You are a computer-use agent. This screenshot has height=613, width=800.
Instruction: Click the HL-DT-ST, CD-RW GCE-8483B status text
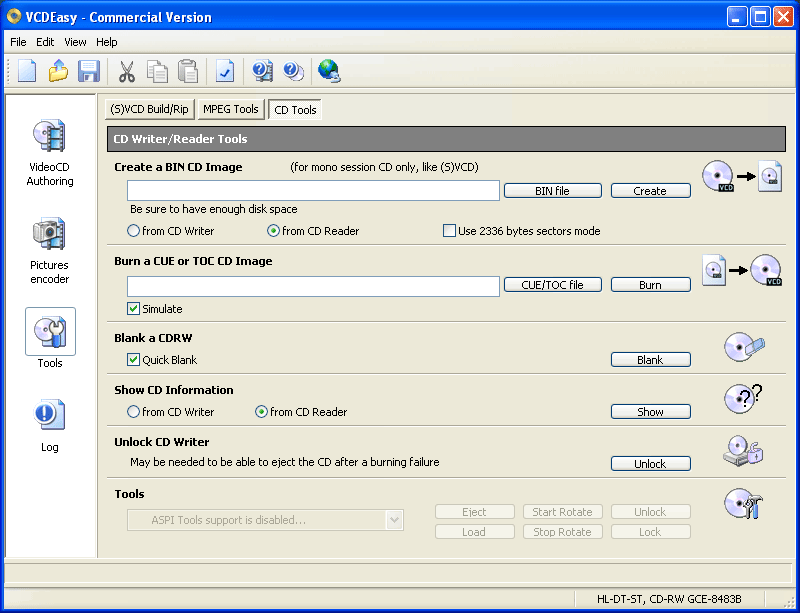coord(669,599)
